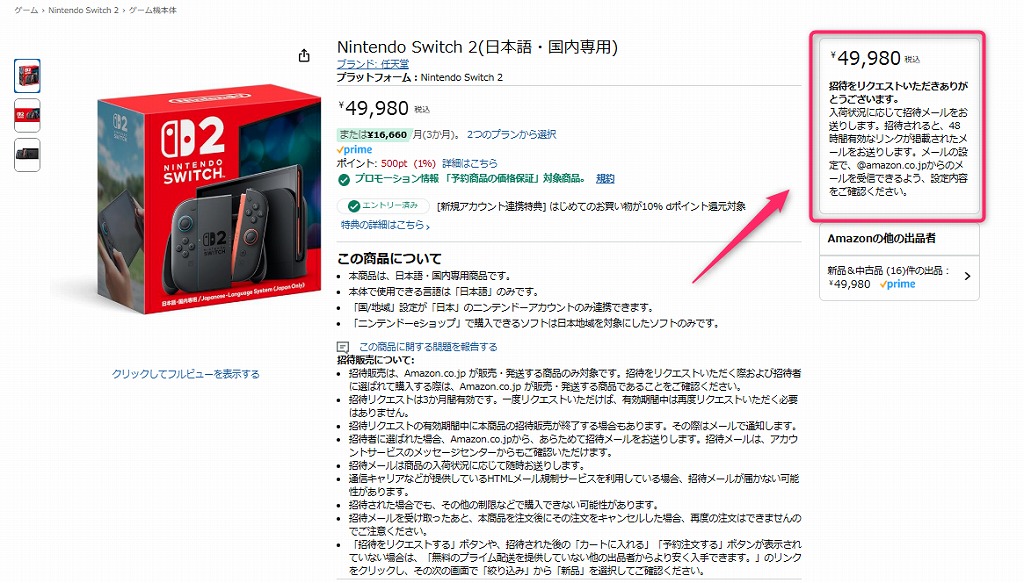Select first product thumbnail image

27,76
